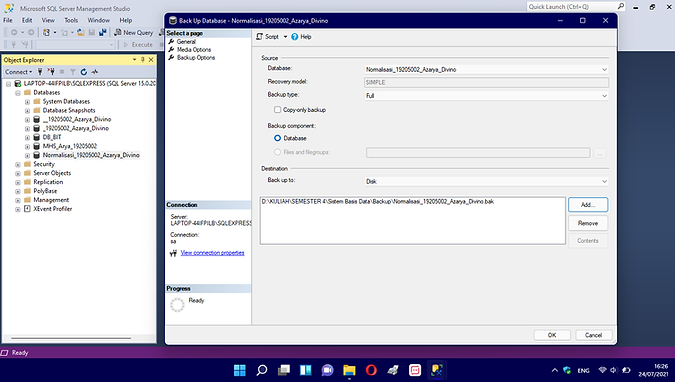Viewport: 675px width, 382px height.
Task: Click the Save All toolbar icon
Action: coord(102,32)
